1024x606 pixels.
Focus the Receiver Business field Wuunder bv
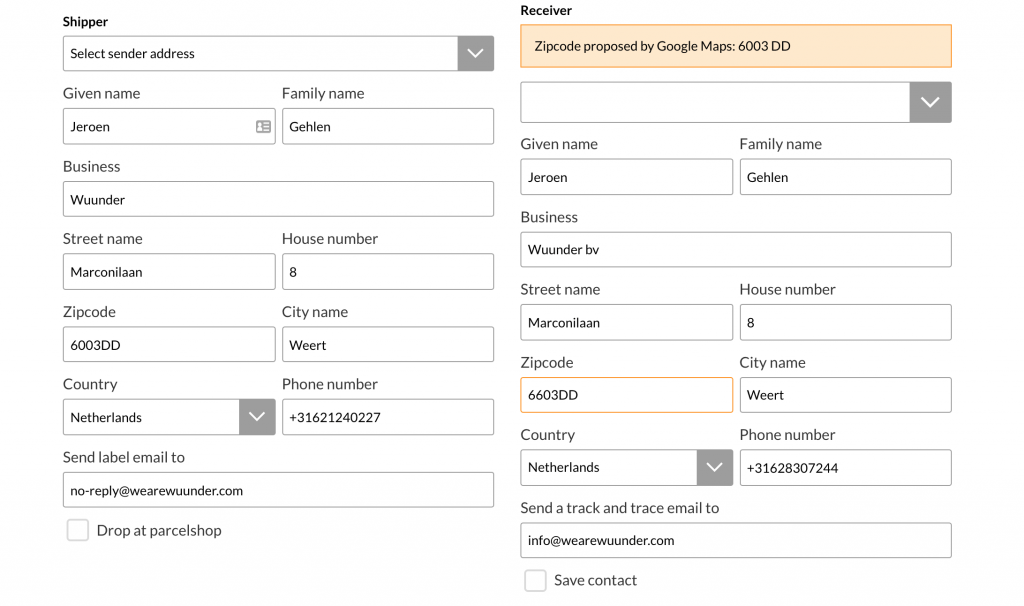(x=736, y=249)
